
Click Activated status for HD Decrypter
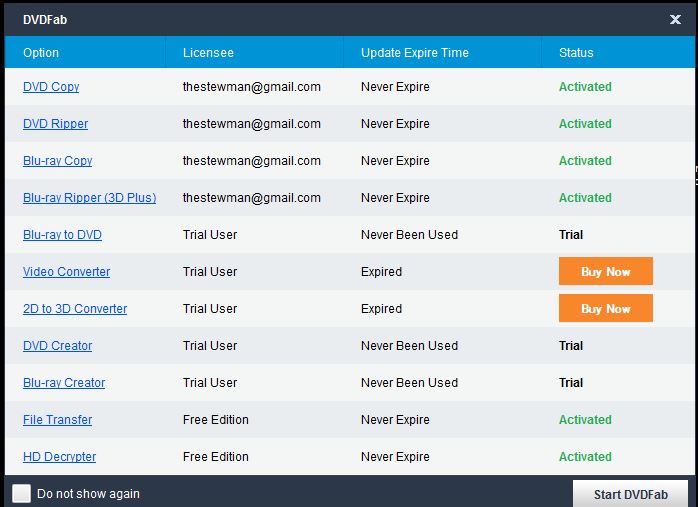(x=585, y=456)
